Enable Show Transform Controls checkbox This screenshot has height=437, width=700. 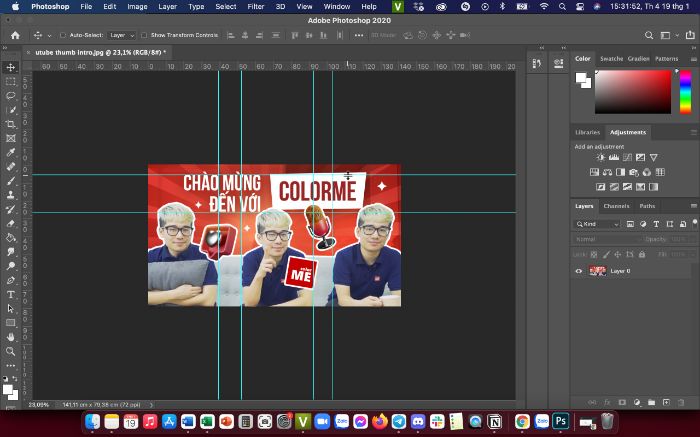pos(144,35)
